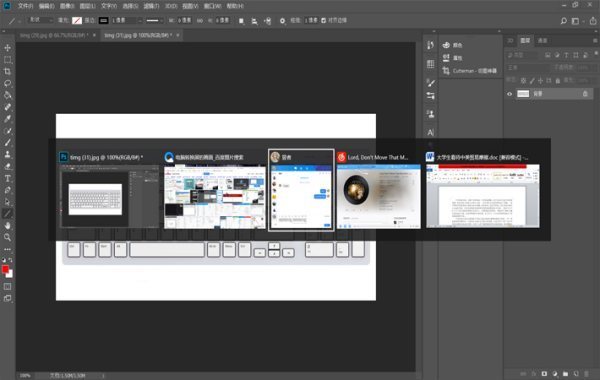
Task: Select the Line shape tool
Action: pyautogui.click(x=7, y=214)
